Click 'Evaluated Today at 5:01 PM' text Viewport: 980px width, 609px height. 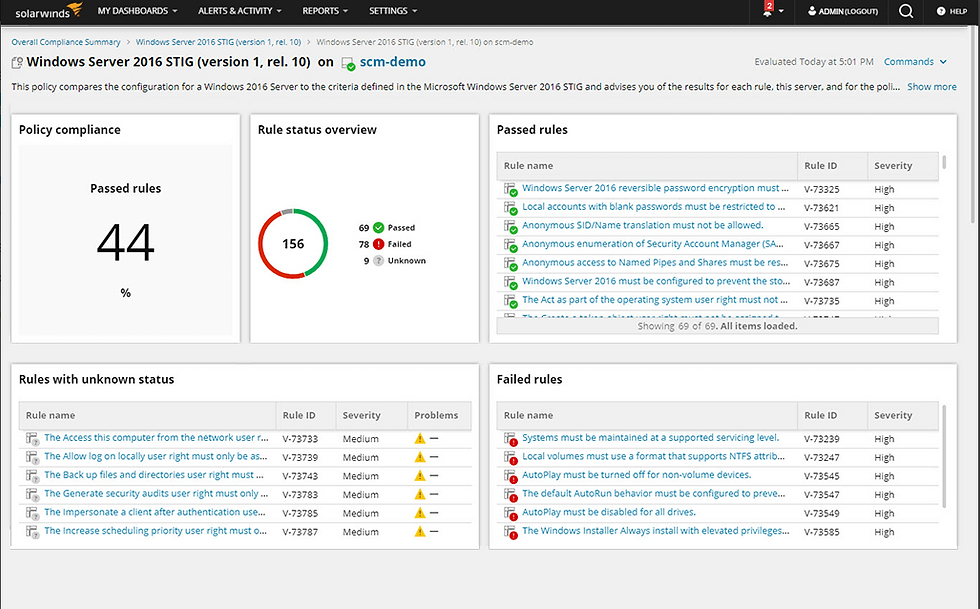point(814,61)
